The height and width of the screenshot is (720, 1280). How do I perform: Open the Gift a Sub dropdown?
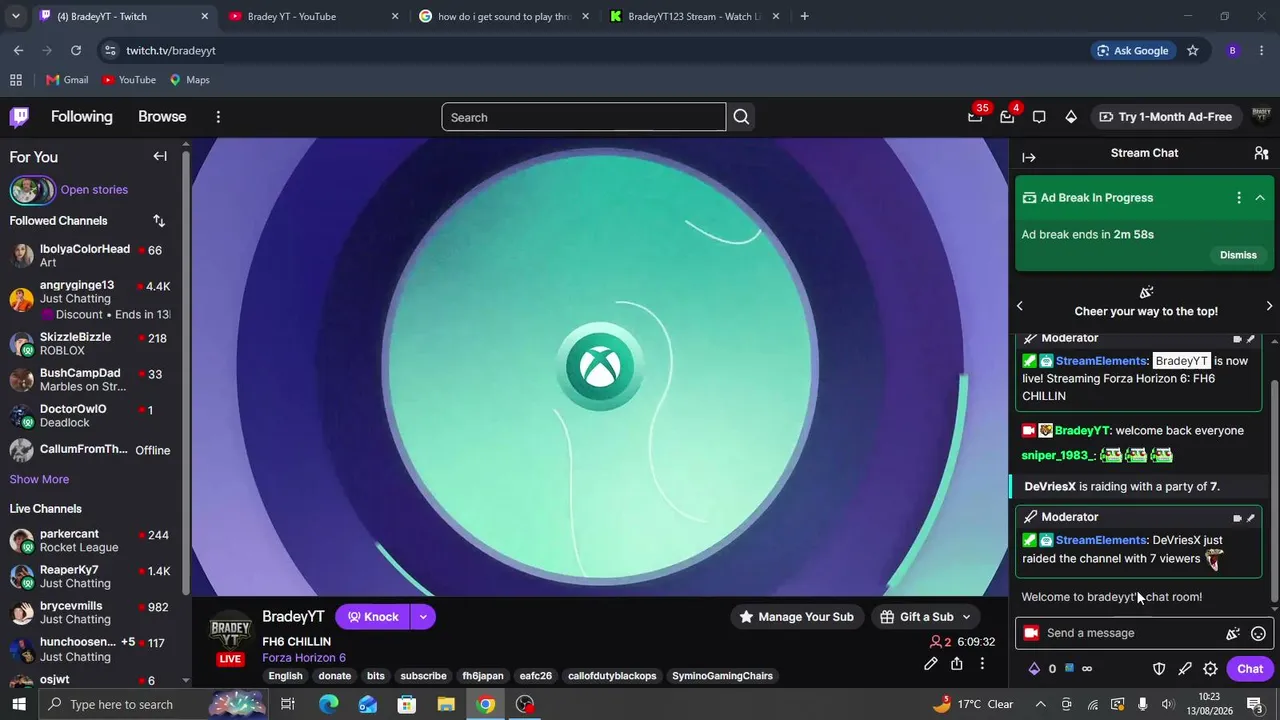(x=925, y=617)
